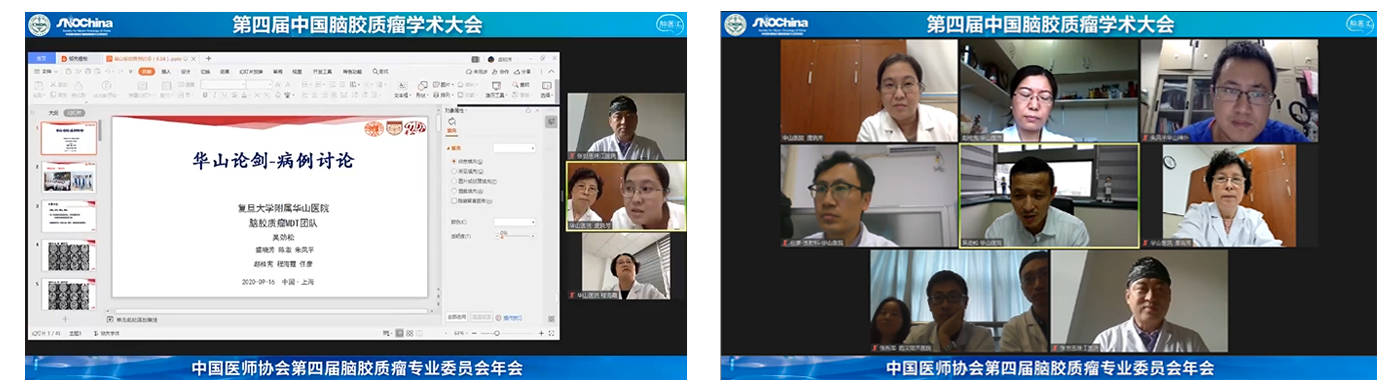Open the fill preset dropdown in properties panel
The width and height of the screenshot is (1400, 390).
(514, 148)
